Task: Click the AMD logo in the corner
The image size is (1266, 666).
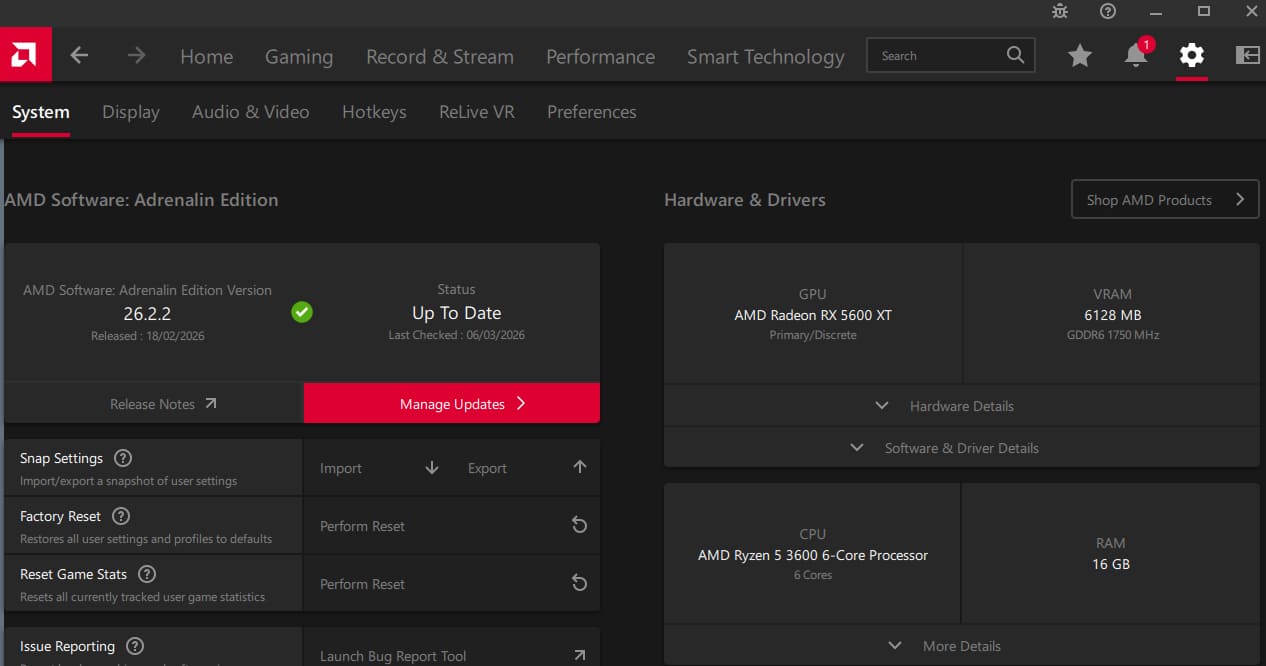Action: point(25,53)
